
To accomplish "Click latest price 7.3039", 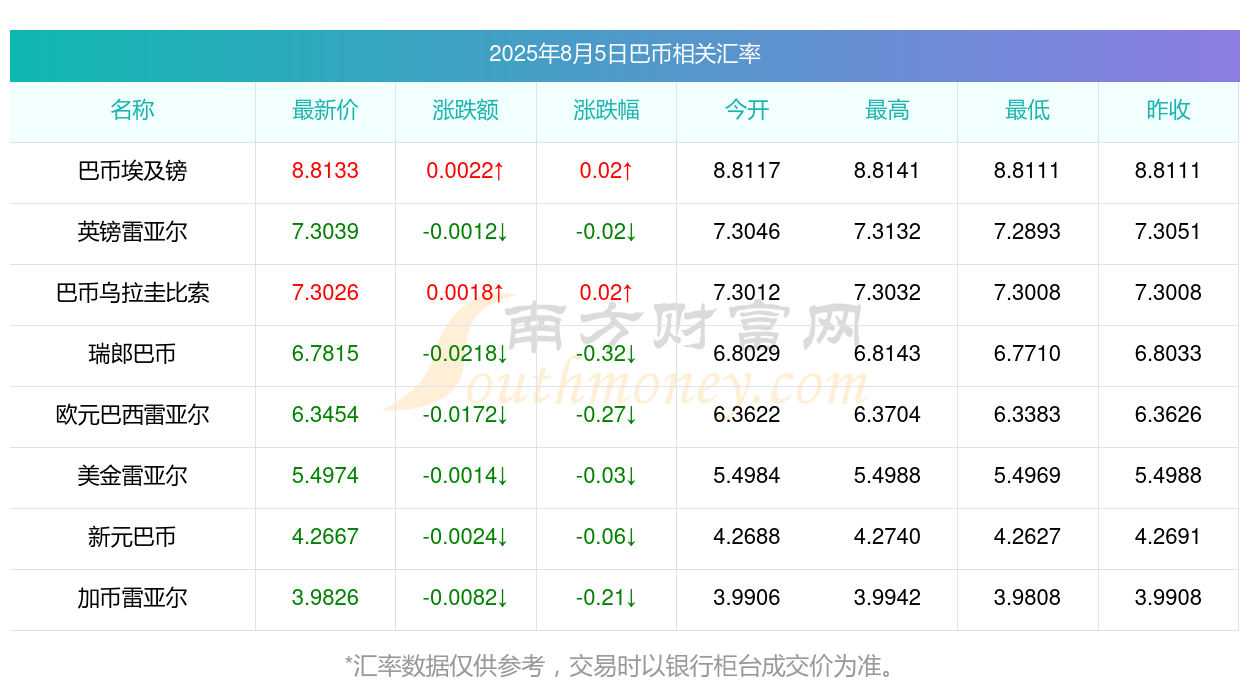I will (325, 232).
